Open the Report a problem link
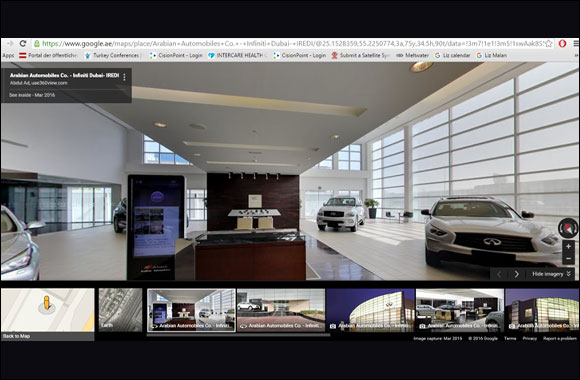The height and width of the screenshot is (380, 580). click(x=559, y=338)
